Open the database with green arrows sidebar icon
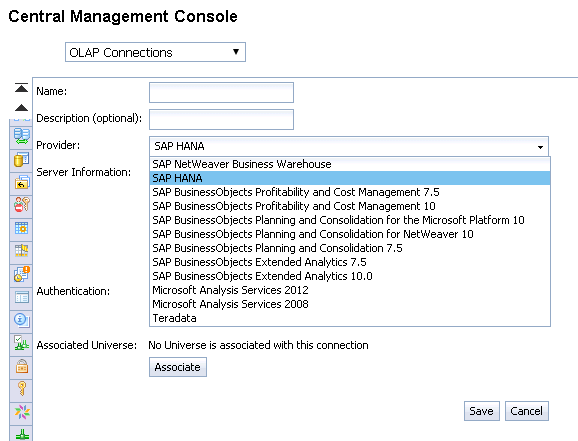The height and width of the screenshot is (441, 578). [21, 136]
